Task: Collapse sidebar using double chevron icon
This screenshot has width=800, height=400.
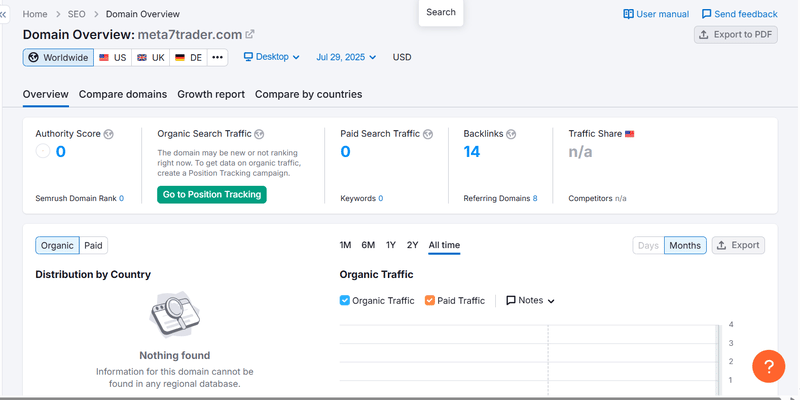Action: (x=4, y=15)
